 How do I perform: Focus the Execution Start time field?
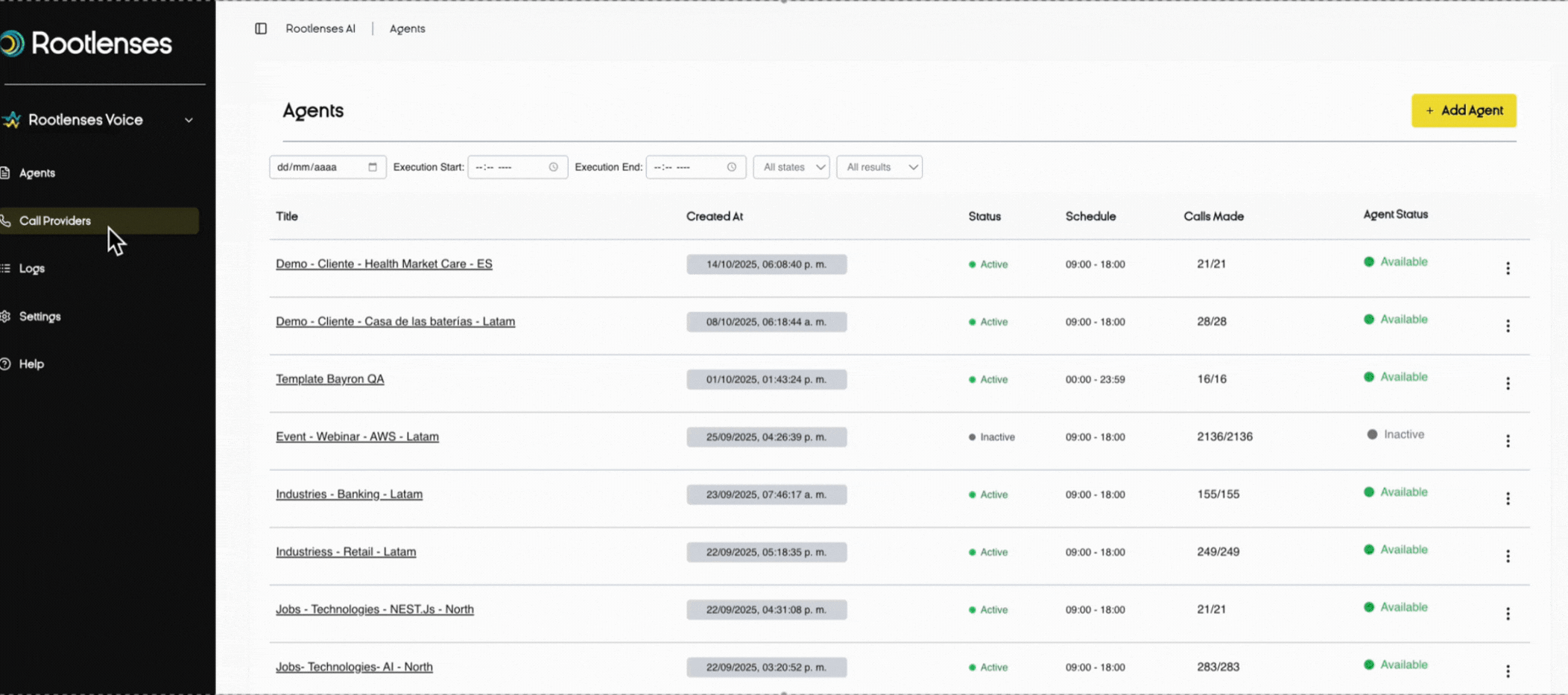(x=508, y=167)
